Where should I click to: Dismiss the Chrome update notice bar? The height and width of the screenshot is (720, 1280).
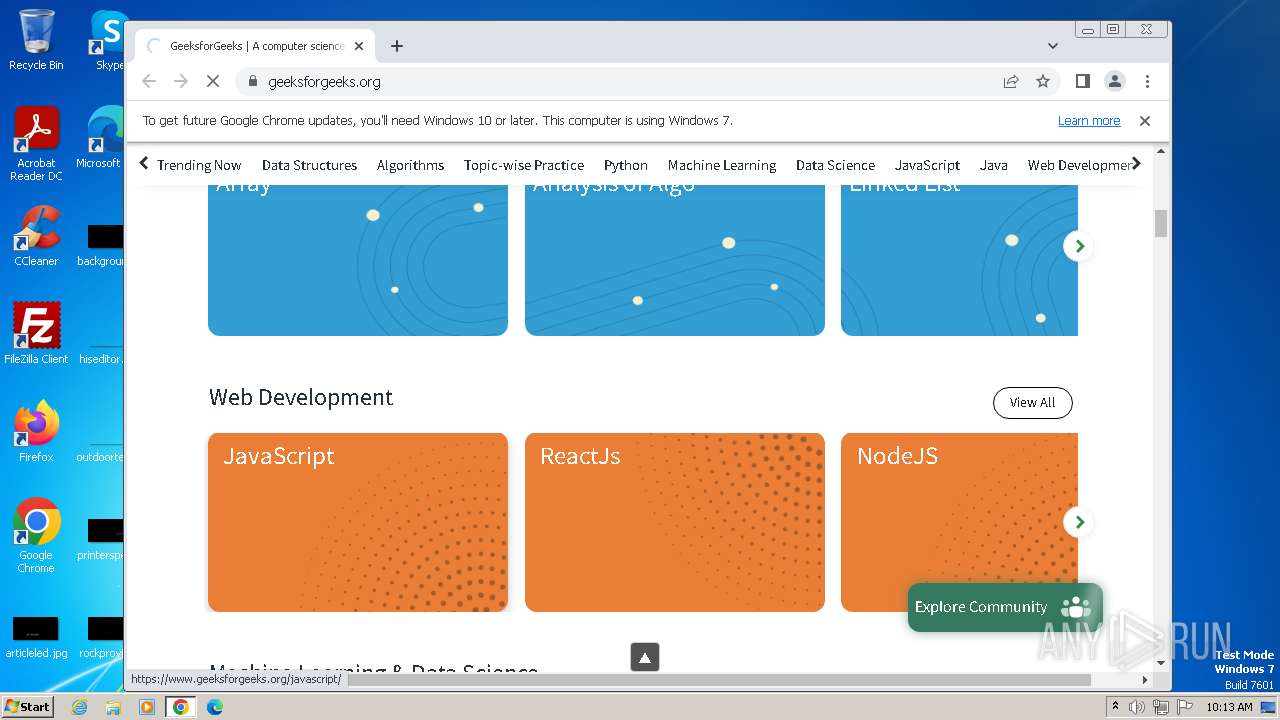pyautogui.click(x=1145, y=120)
